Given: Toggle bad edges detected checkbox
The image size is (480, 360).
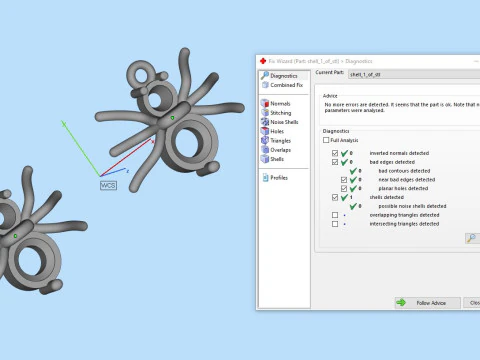Looking at the screenshot, I should 335,162.
